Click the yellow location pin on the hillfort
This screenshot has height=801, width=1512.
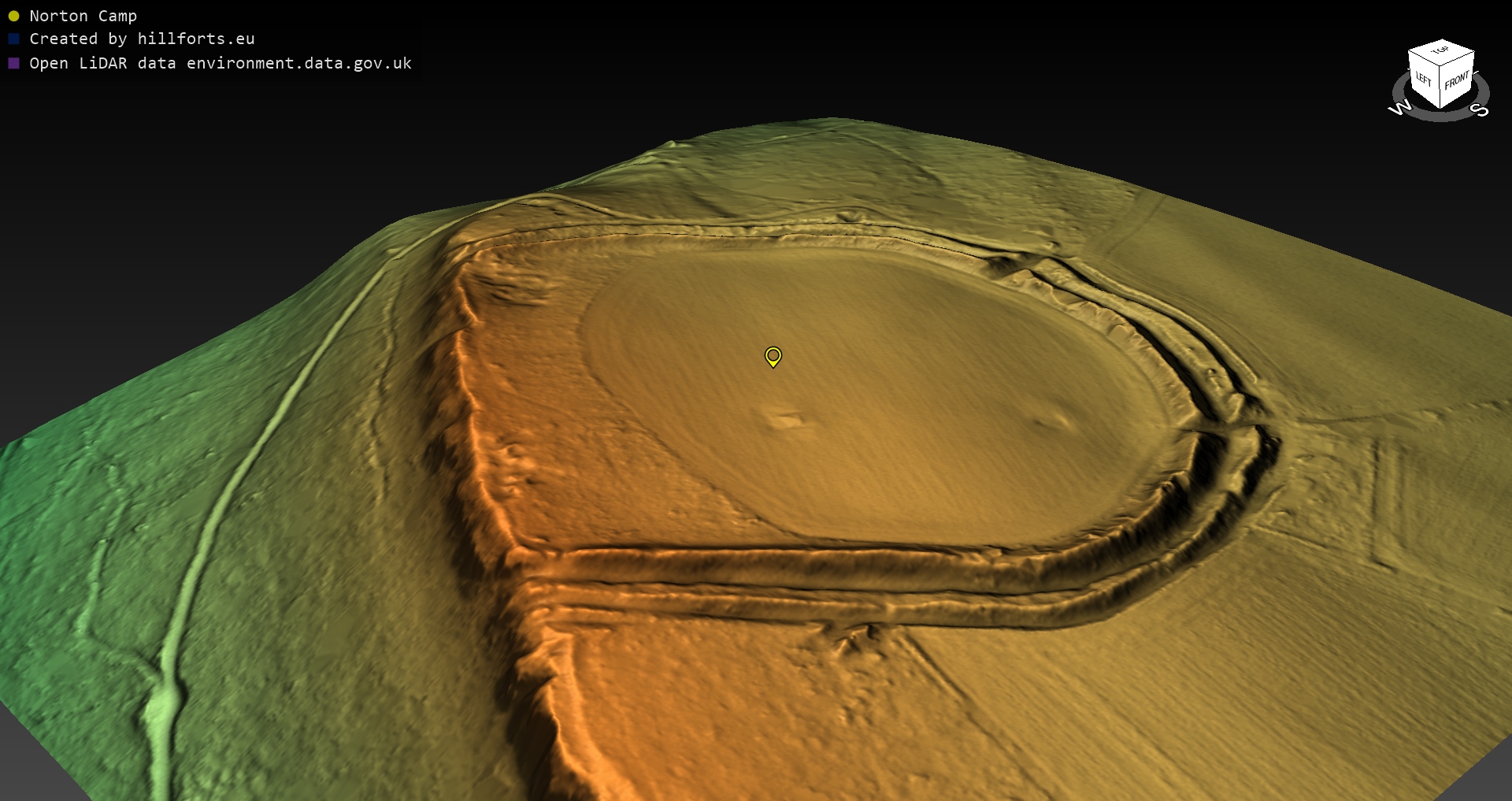coord(773,356)
